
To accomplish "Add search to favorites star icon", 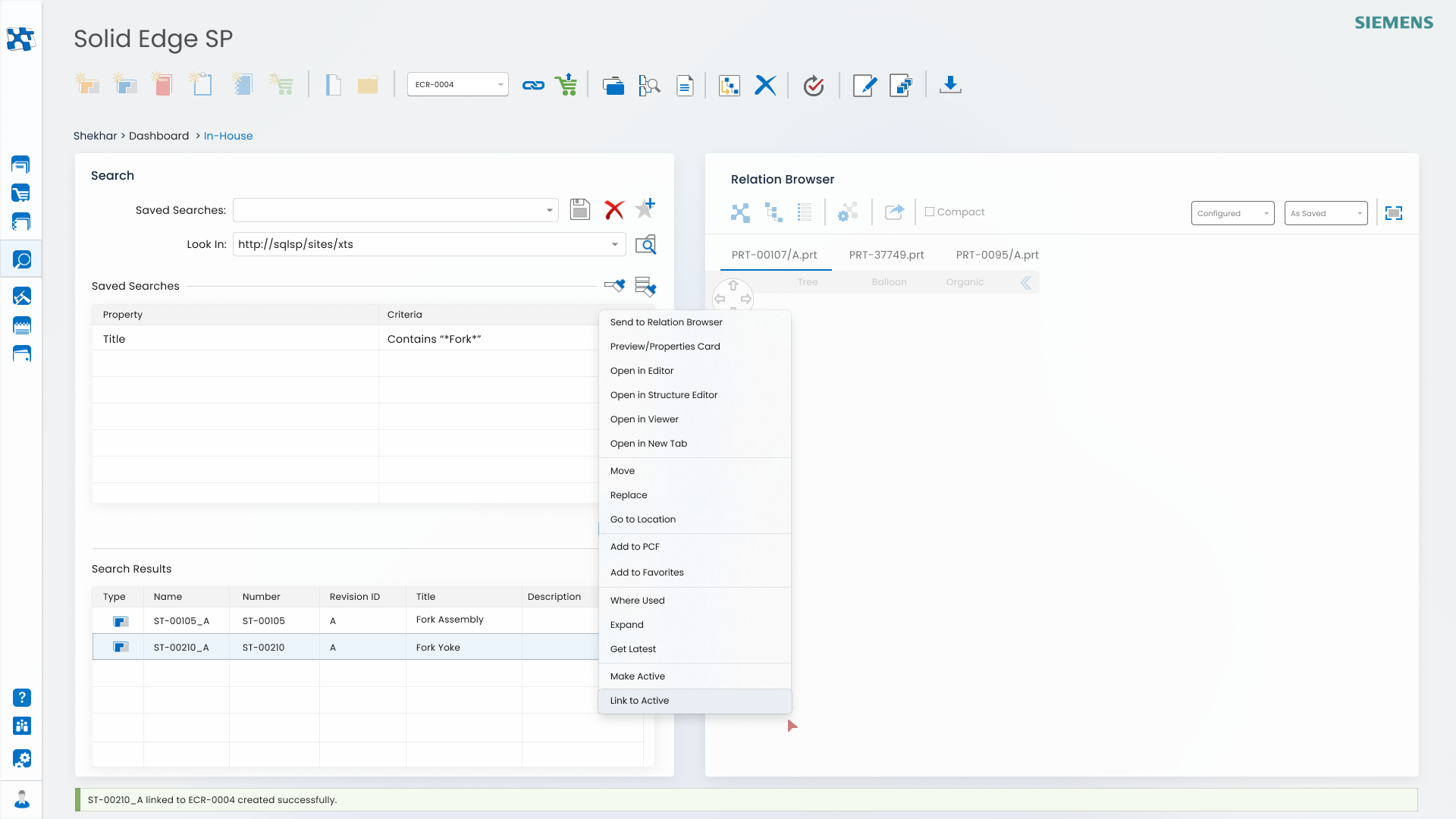I will [x=645, y=208].
